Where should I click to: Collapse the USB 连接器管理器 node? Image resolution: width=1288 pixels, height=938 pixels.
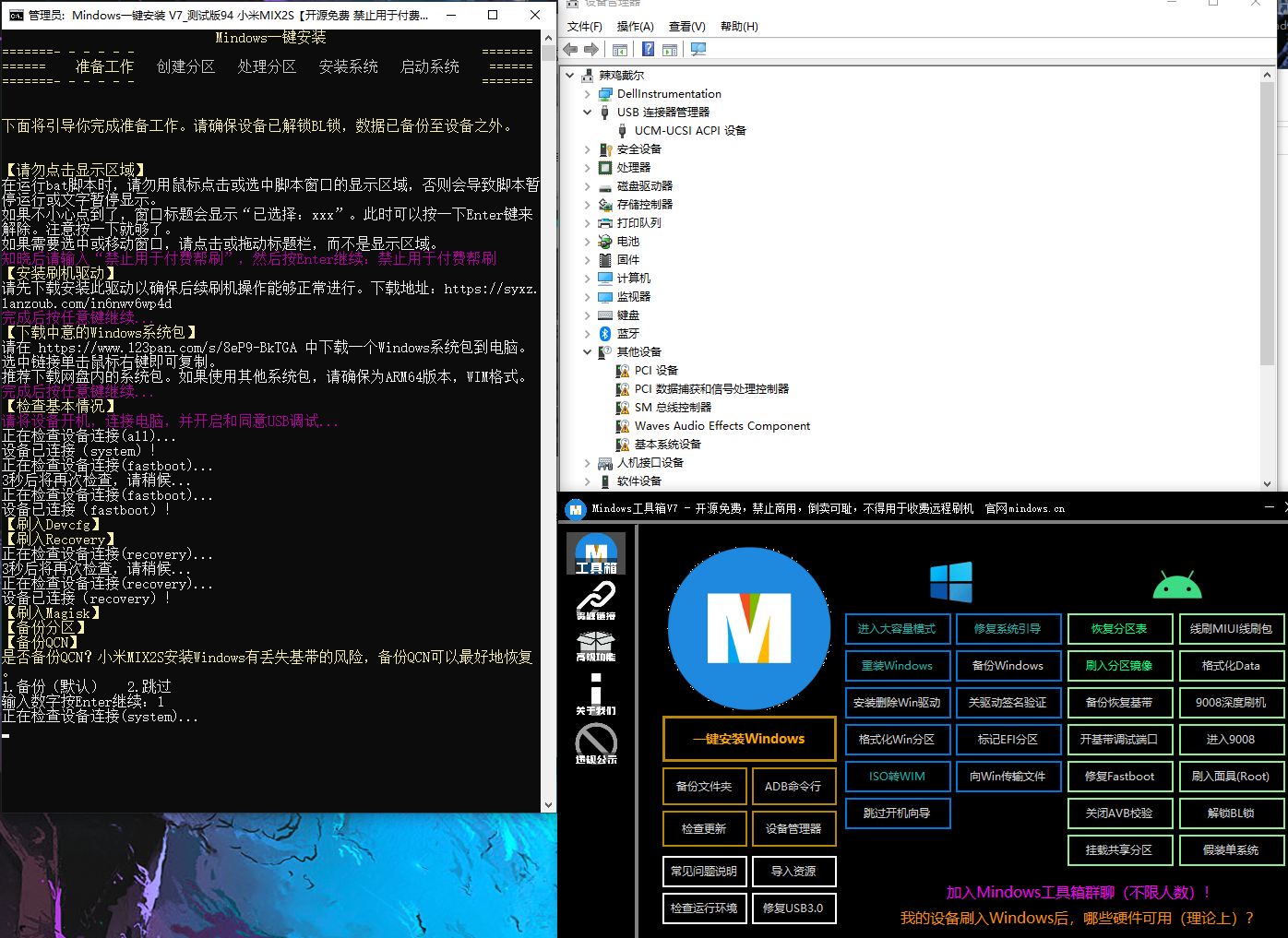pos(588,112)
